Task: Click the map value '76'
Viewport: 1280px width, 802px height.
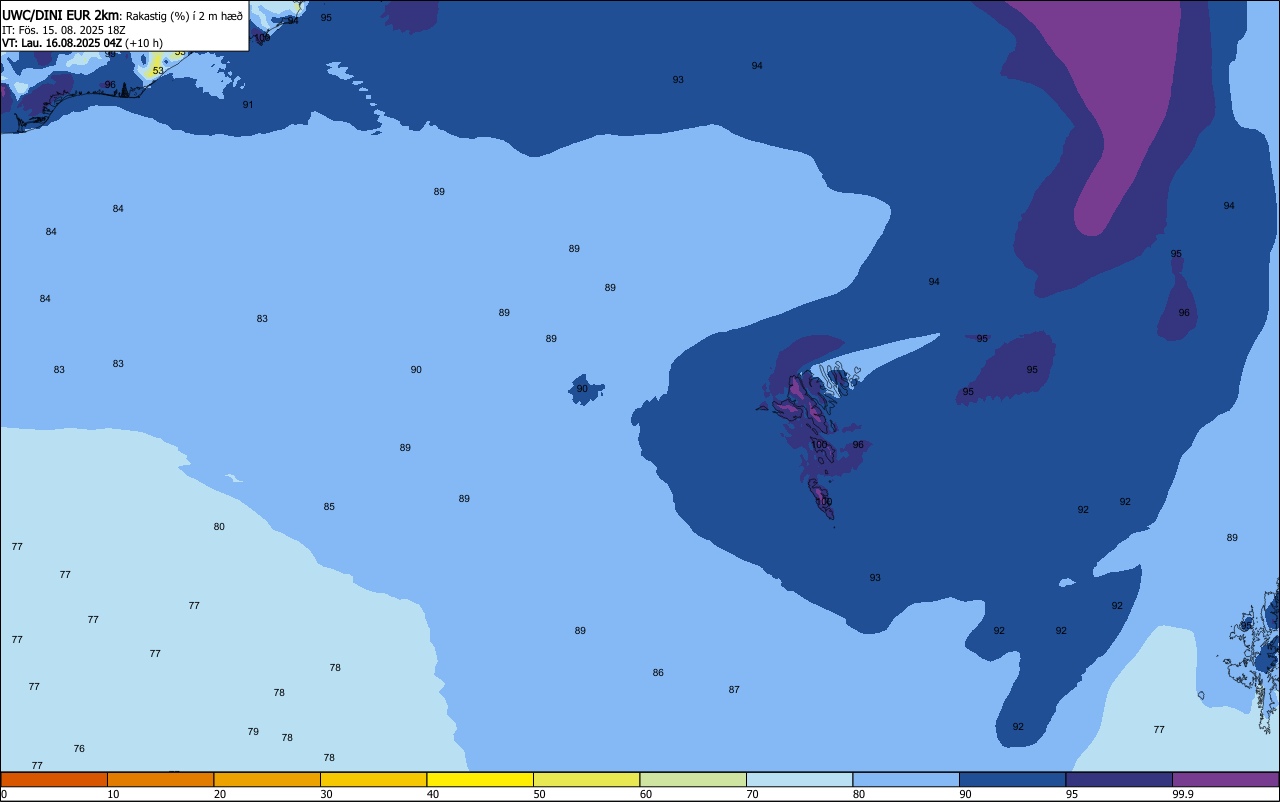Action: tap(79, 749)
